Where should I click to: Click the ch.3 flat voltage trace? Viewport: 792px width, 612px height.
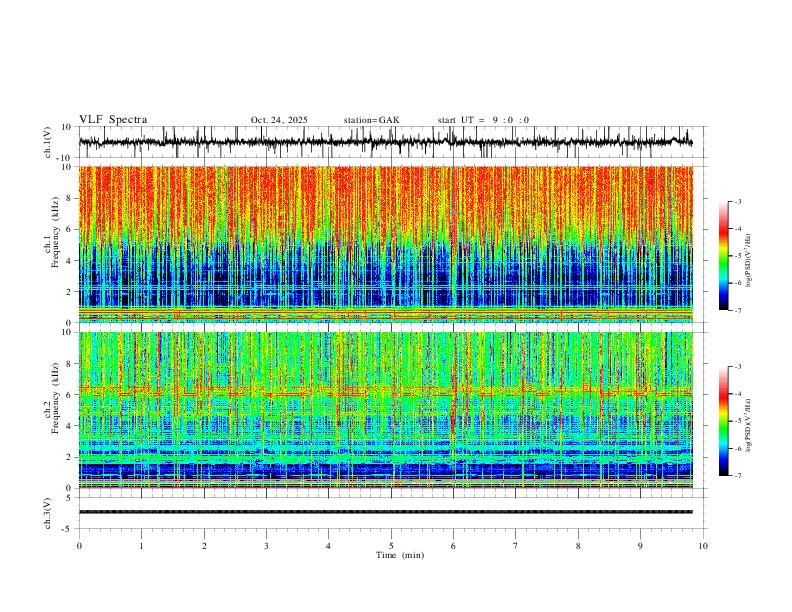coord(386,512)
